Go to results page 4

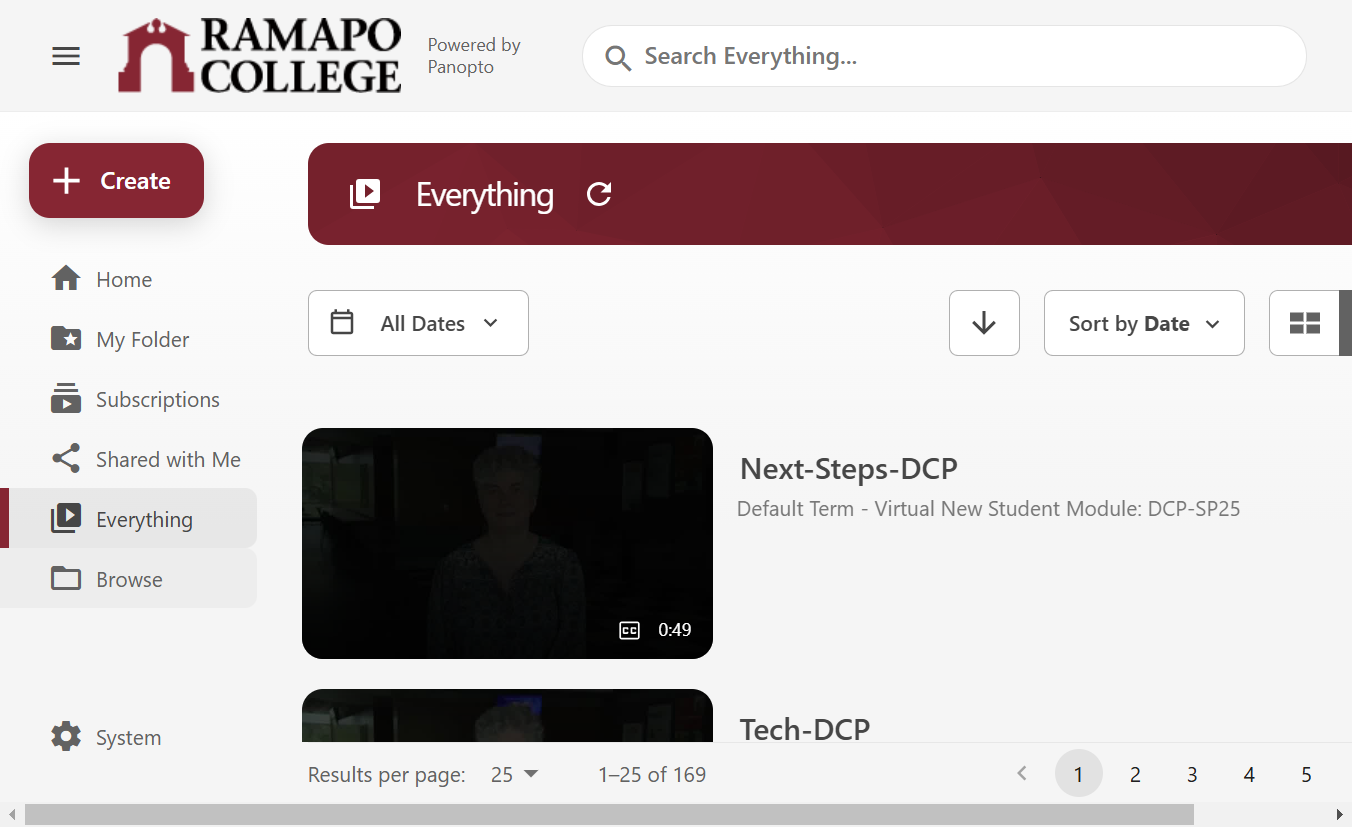point(1249,775)
